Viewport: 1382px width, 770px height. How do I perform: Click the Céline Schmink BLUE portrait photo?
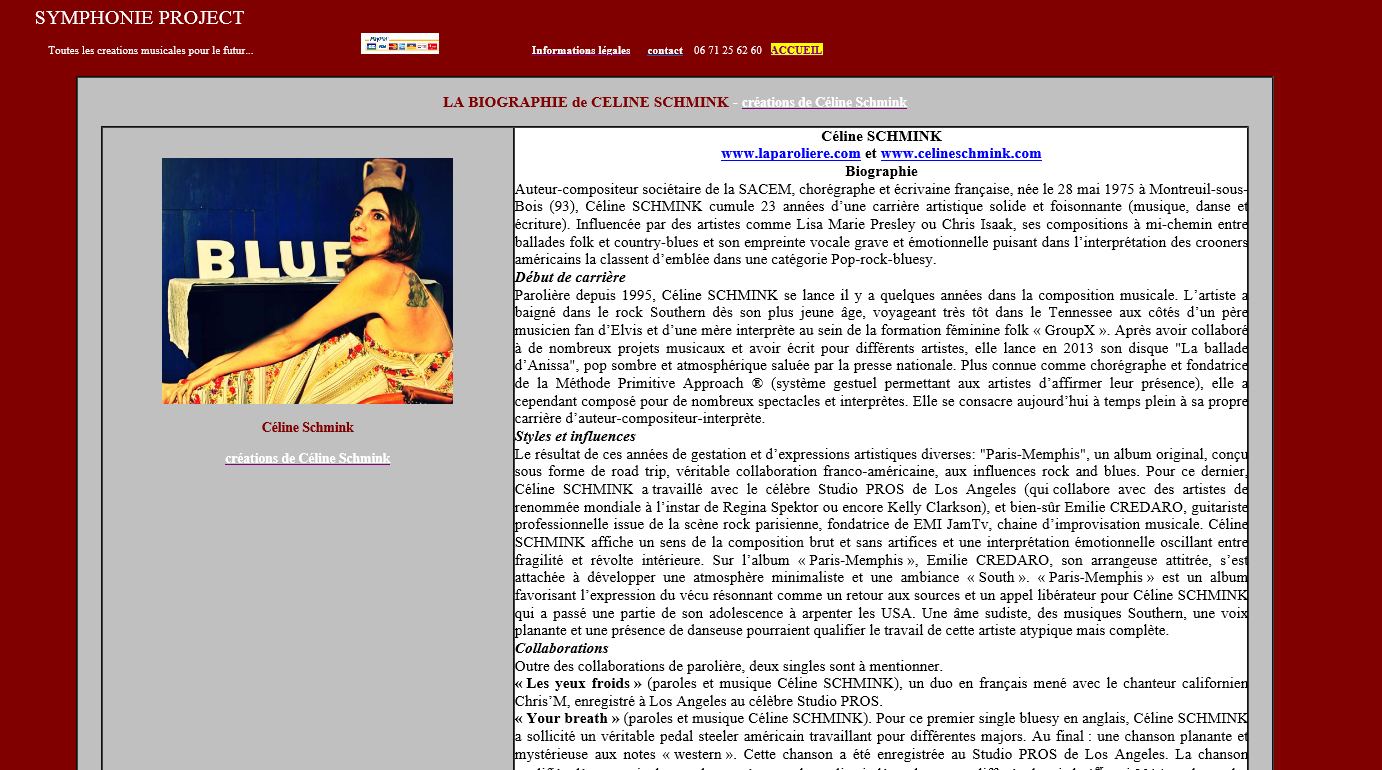pyautogui.click(x=307, y=281)
